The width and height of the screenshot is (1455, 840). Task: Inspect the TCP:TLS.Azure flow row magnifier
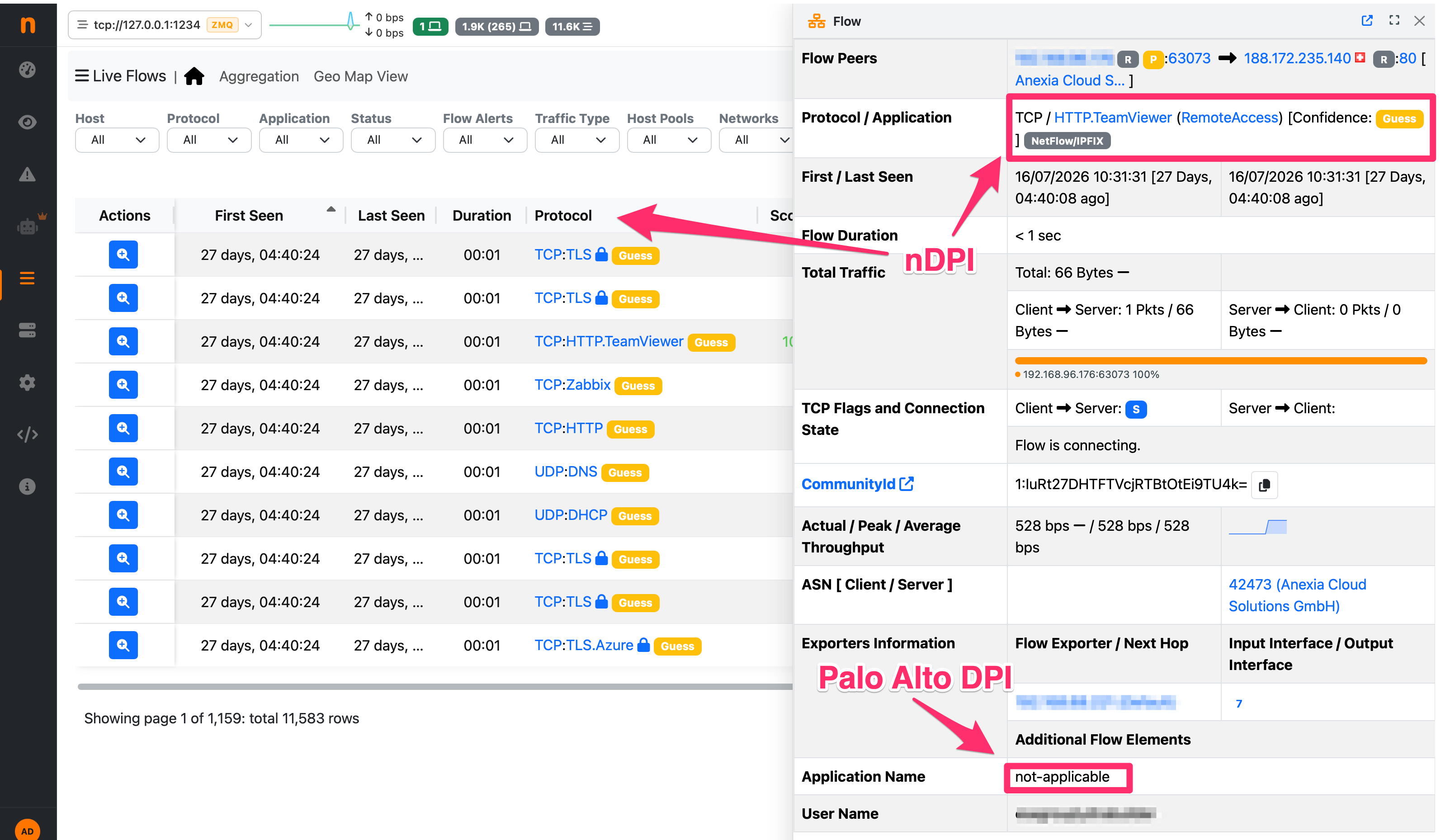click(123, 645)
